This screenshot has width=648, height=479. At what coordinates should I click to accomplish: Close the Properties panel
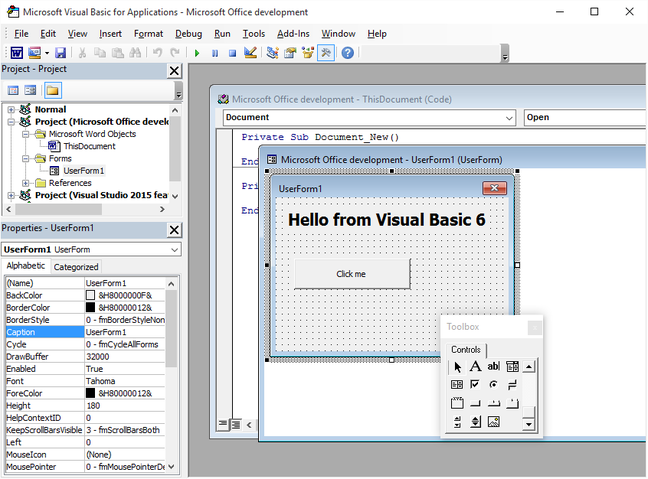pos(174,230)
